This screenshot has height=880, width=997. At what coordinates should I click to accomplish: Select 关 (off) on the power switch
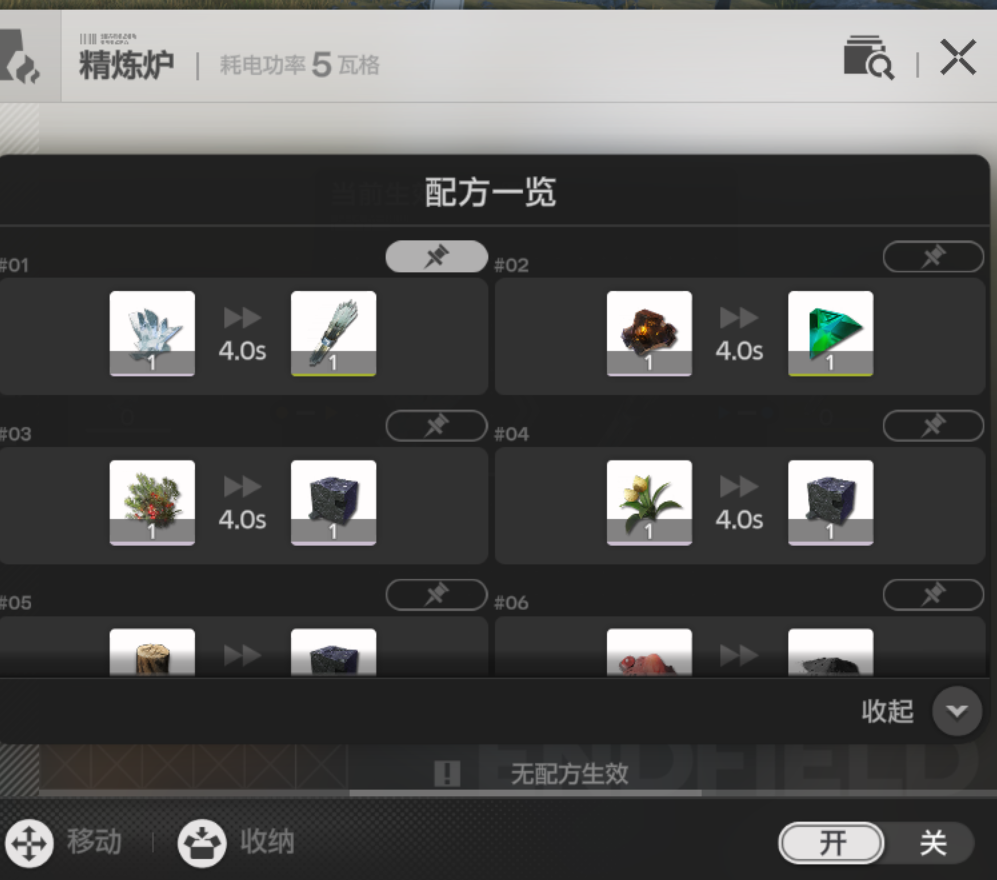point(933,843)
